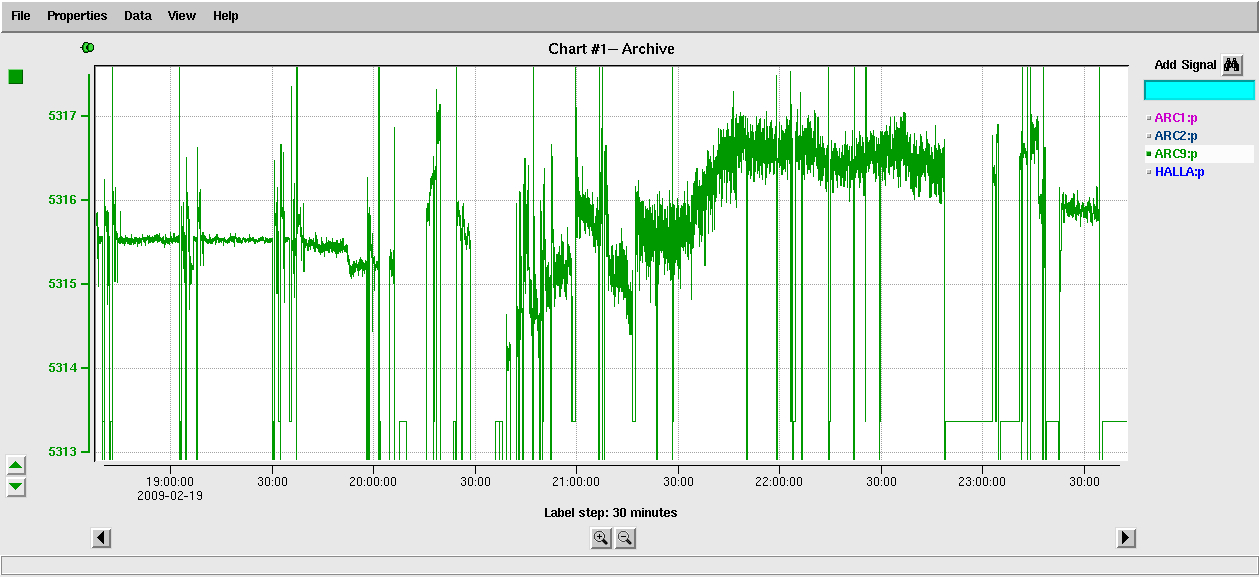Open the Data menu
The width and height of the screenshot is (1259, 577).
138,16
